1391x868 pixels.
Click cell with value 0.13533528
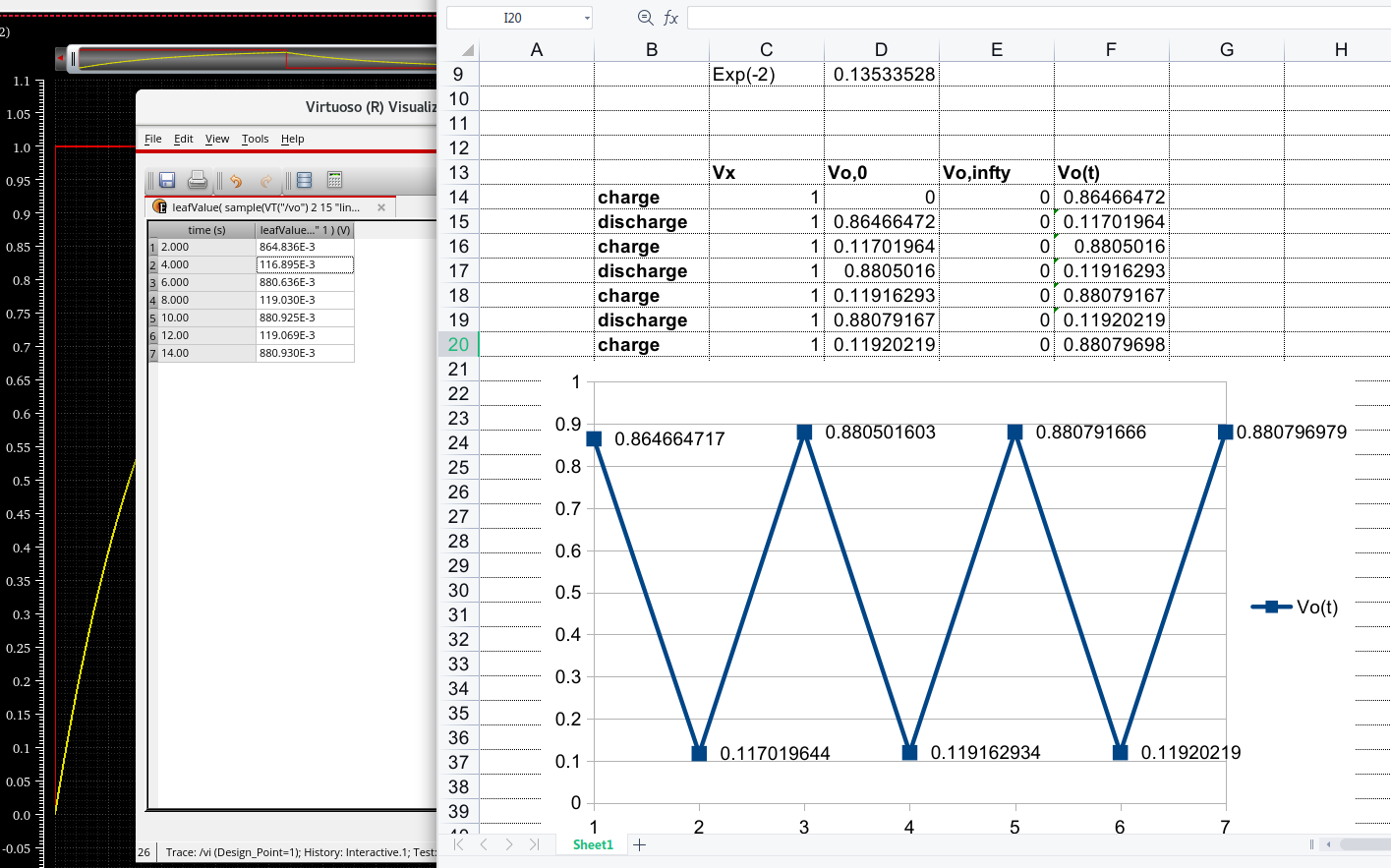coord(882,74)
